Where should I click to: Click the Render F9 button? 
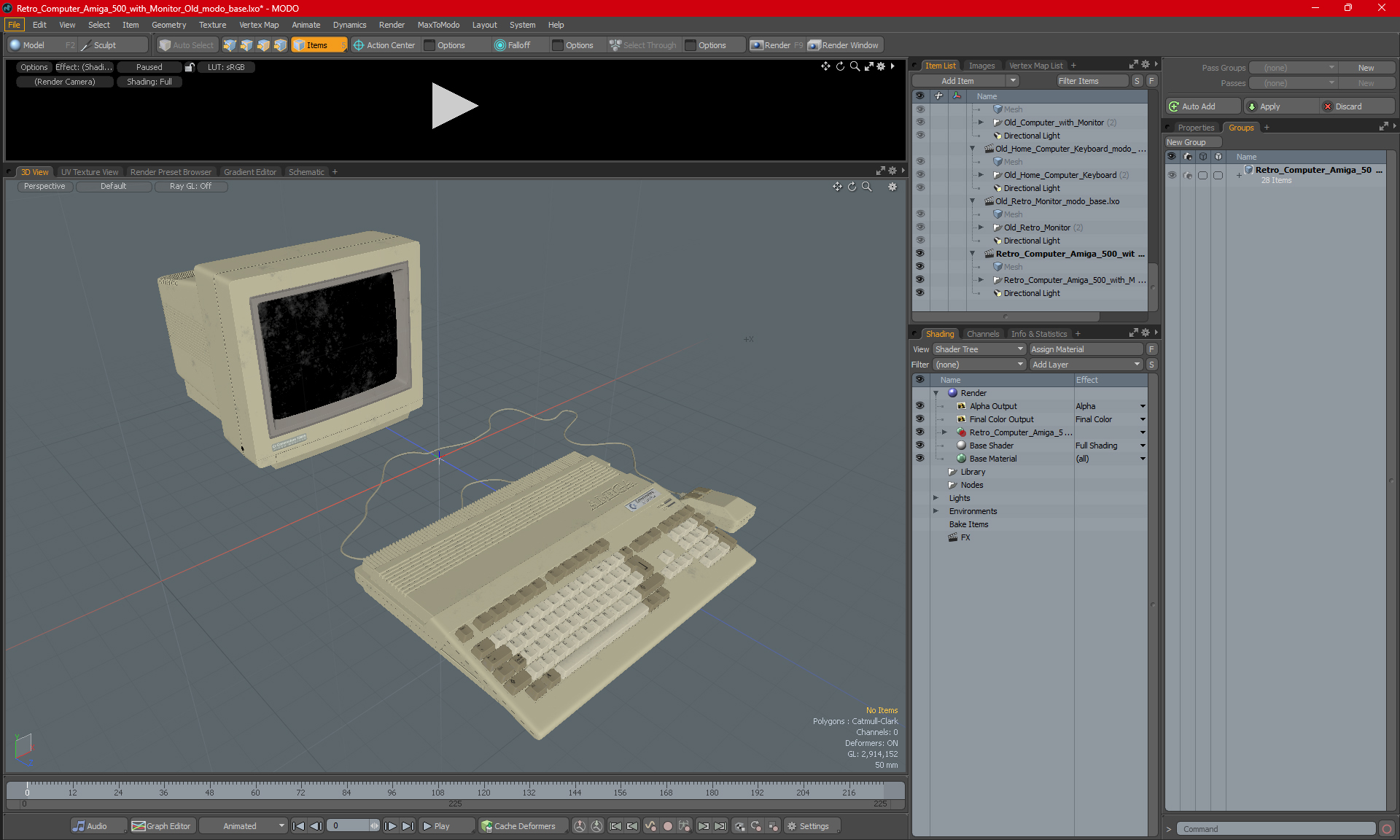tap(777, 45)
